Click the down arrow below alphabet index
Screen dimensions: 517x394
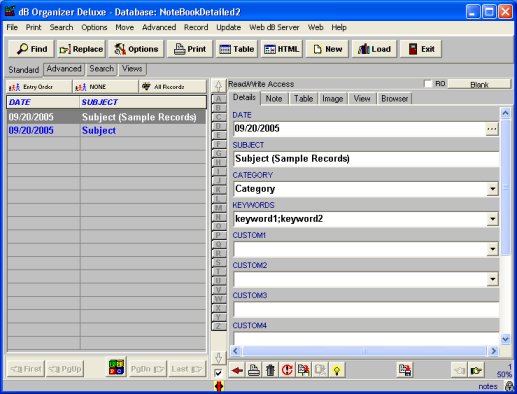tap(218, 358)
